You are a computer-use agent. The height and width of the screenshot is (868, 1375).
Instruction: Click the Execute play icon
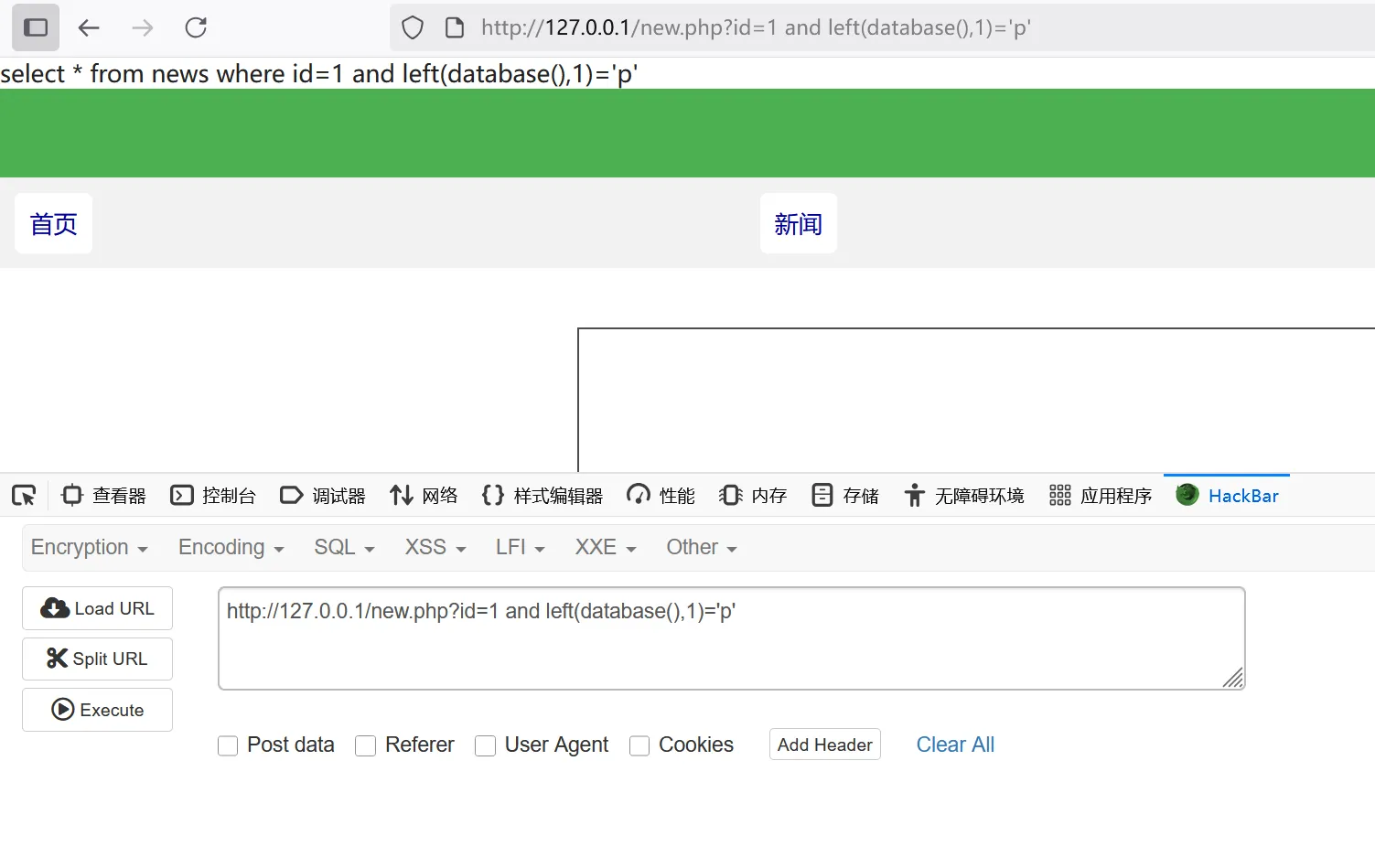pyautogui.click(x=63, y=710)
